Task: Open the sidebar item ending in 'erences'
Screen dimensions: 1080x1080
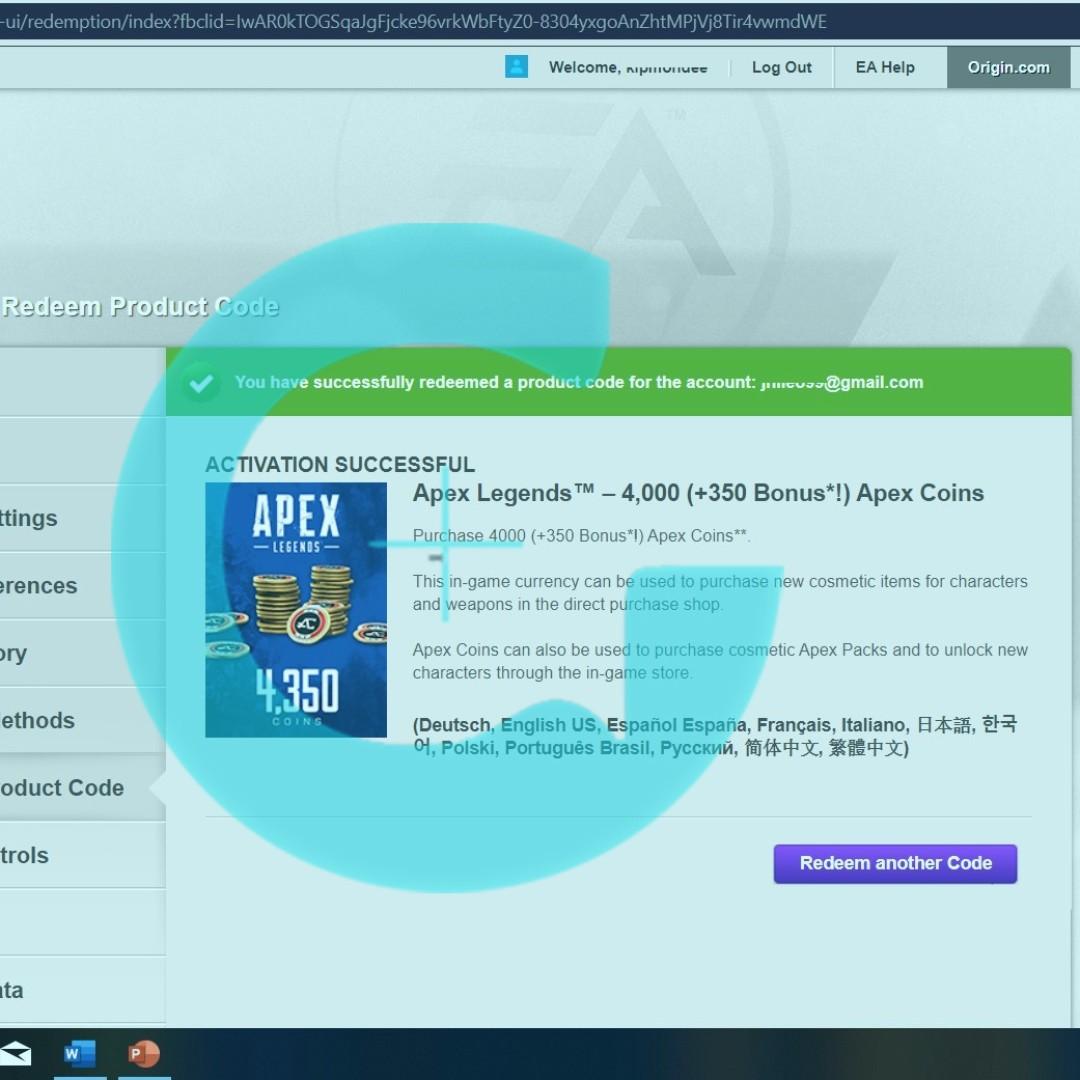Action: coord(83,585)
